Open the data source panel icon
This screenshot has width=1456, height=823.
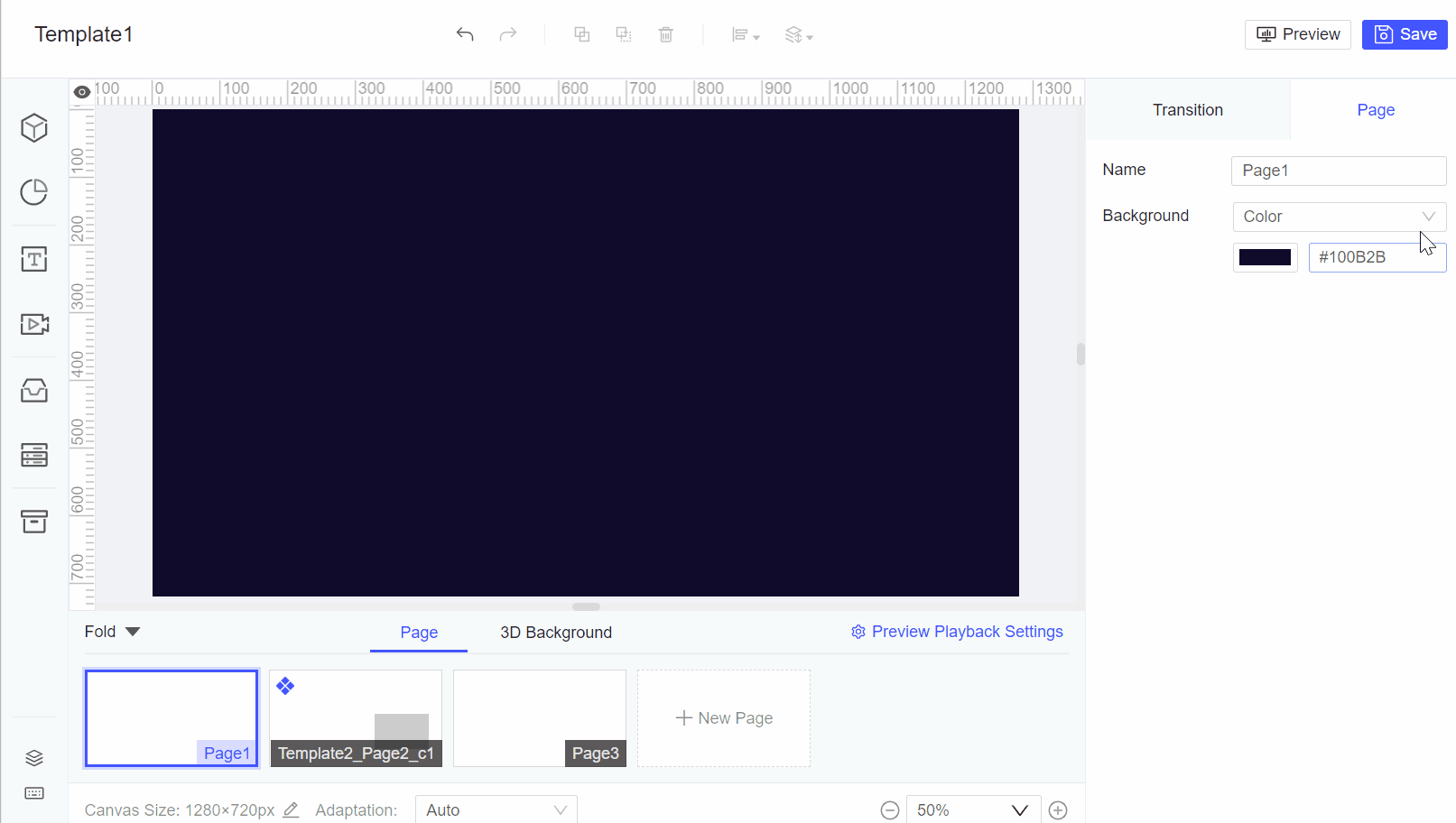(x=33, y=456)
